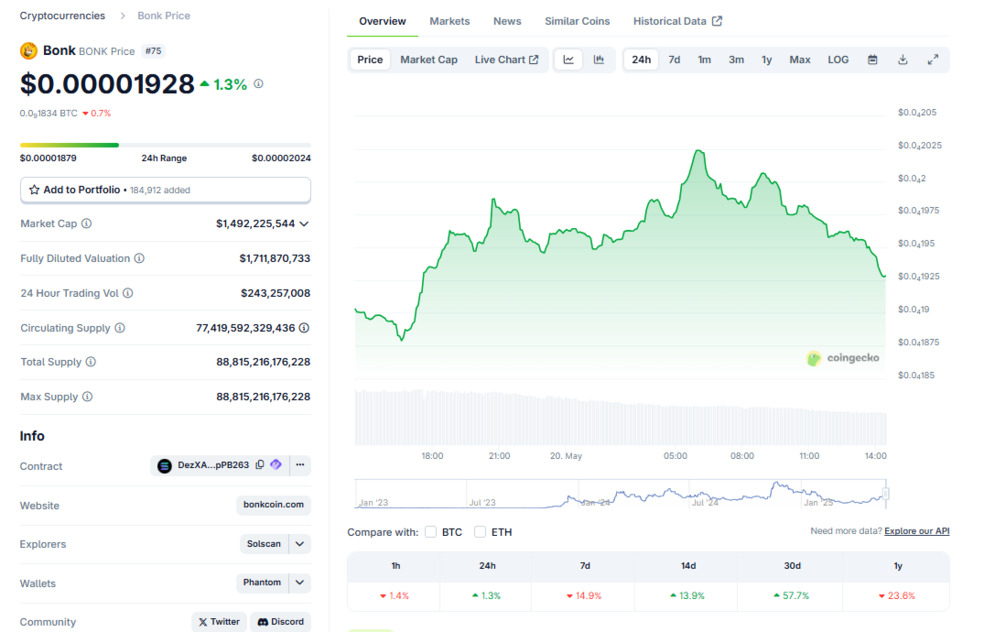Click Add to Portfolio button
The image size is (984, 632).
(x=166, y=190)
